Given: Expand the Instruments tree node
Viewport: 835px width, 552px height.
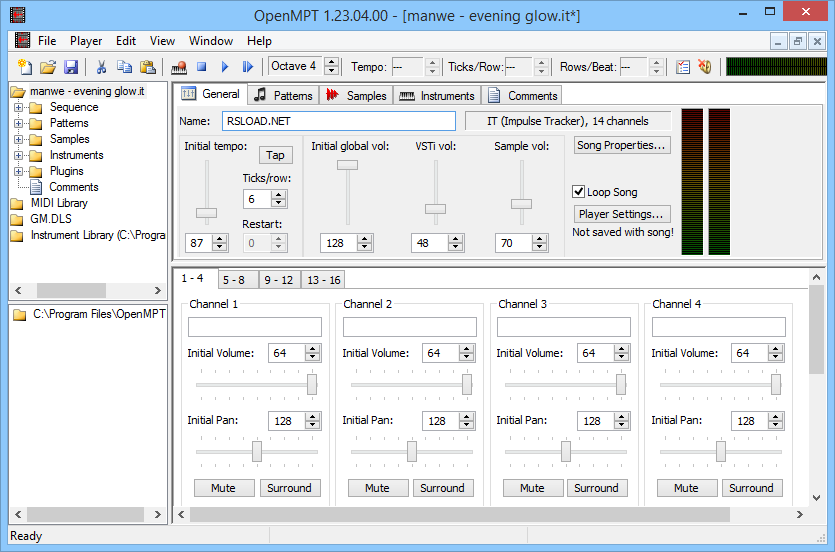Looking at the screenshot, I should 19,155.
